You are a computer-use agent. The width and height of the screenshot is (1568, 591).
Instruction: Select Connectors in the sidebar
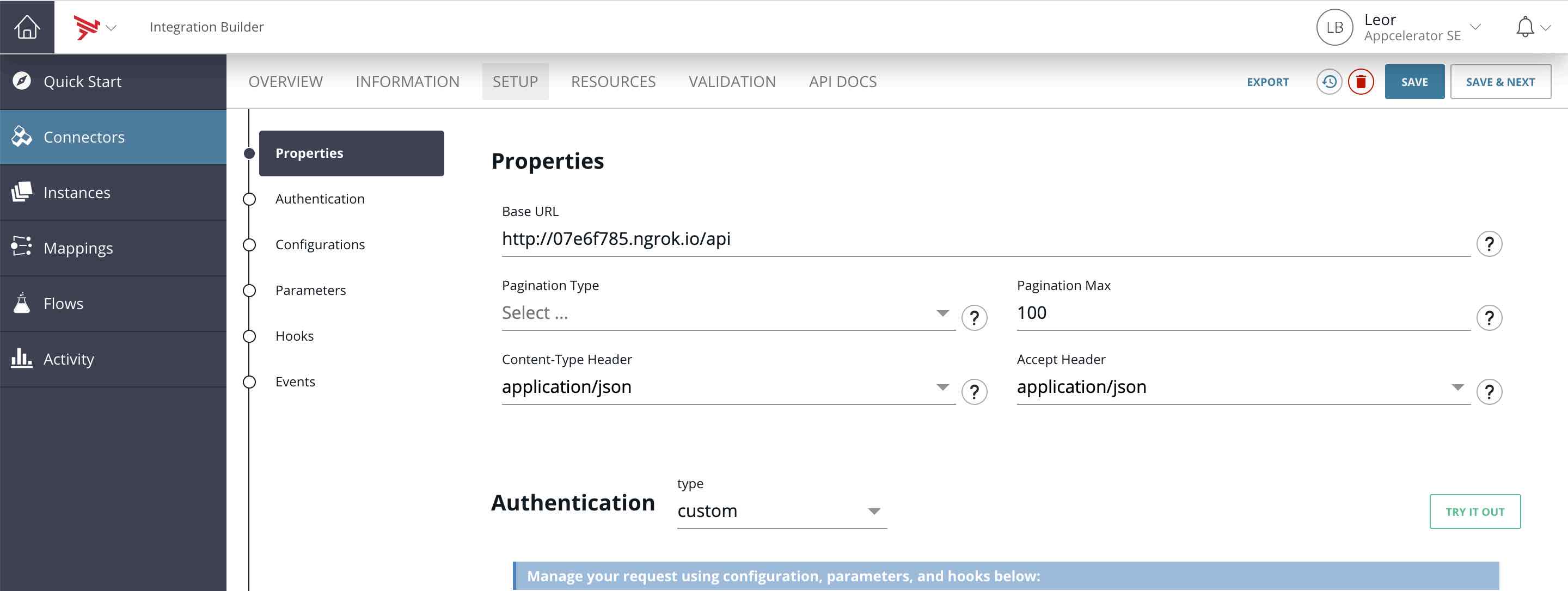[x=113, y=137]
